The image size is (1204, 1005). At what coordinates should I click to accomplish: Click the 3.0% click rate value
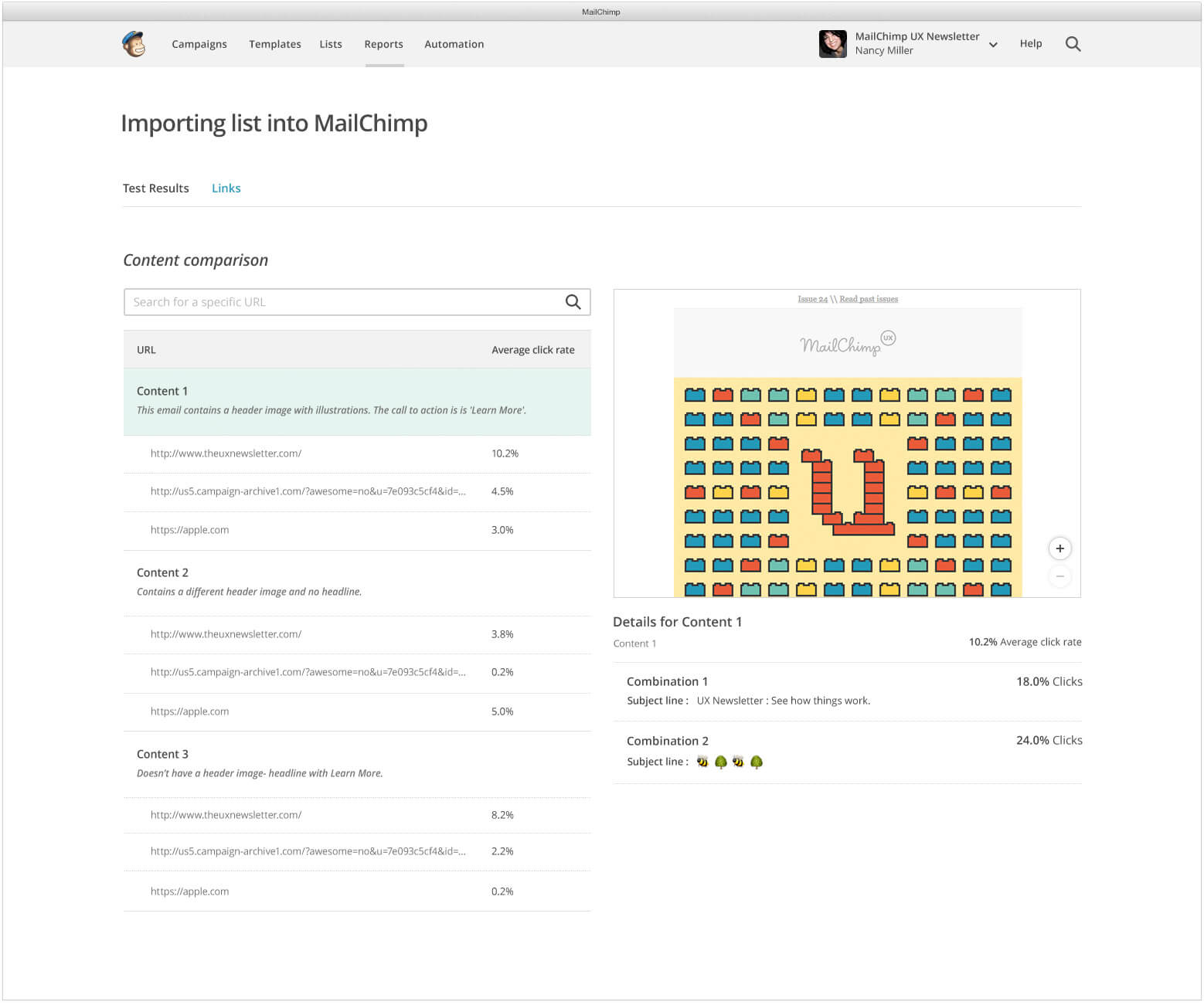(502, 530)
